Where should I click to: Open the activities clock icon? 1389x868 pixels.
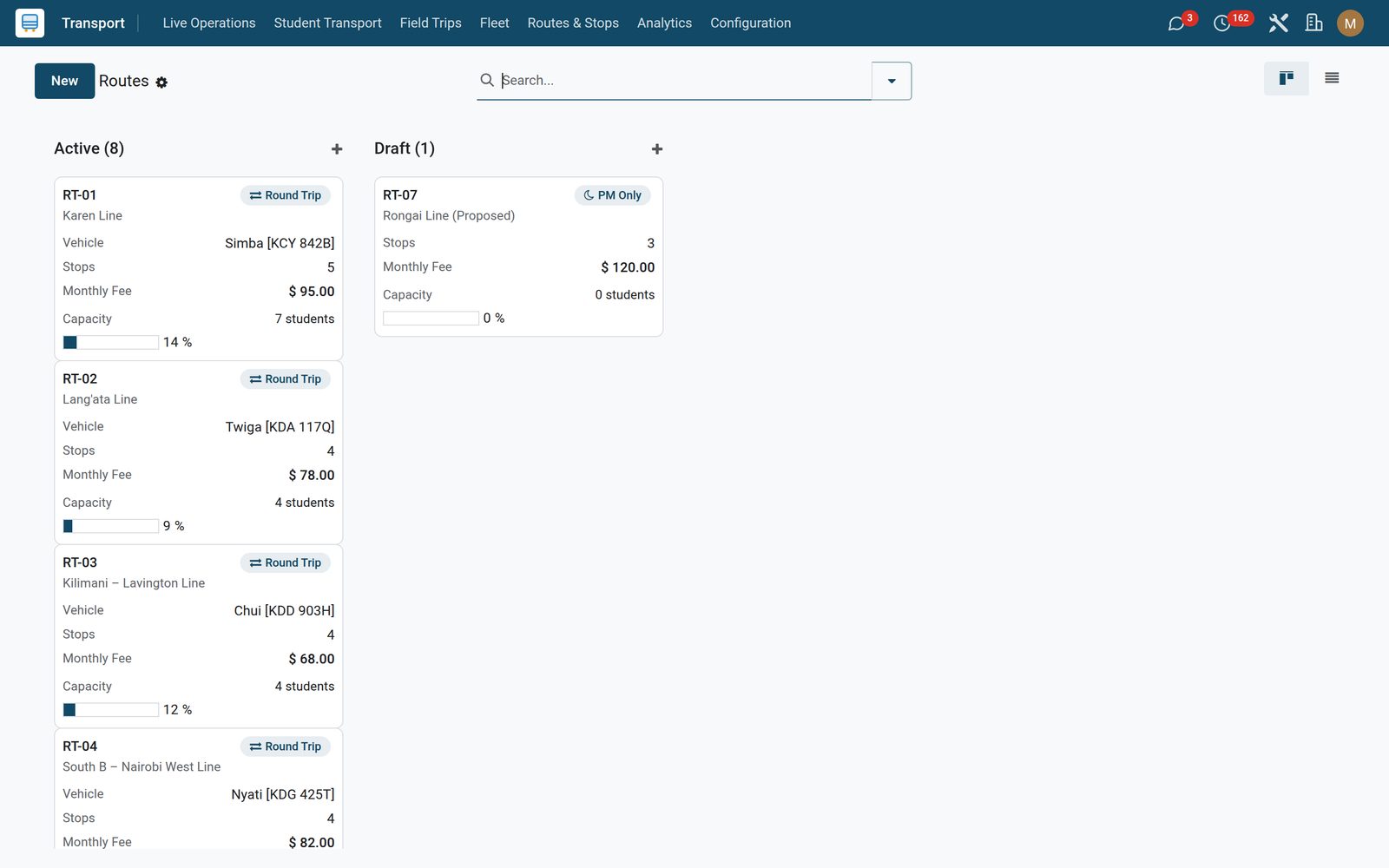click(x=1222, y=23)
